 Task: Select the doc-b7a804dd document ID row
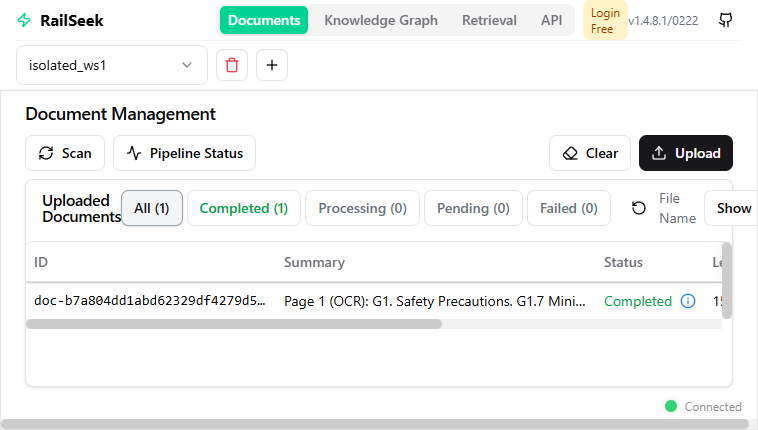(150, 301)
